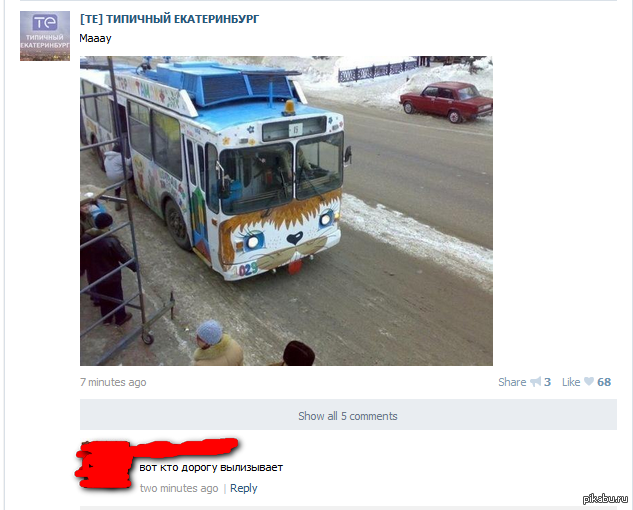The width and height of the screenshot is (633, 510).
Task: Click the share count 3
Action: pyautogui.click(x=547, y=382)
